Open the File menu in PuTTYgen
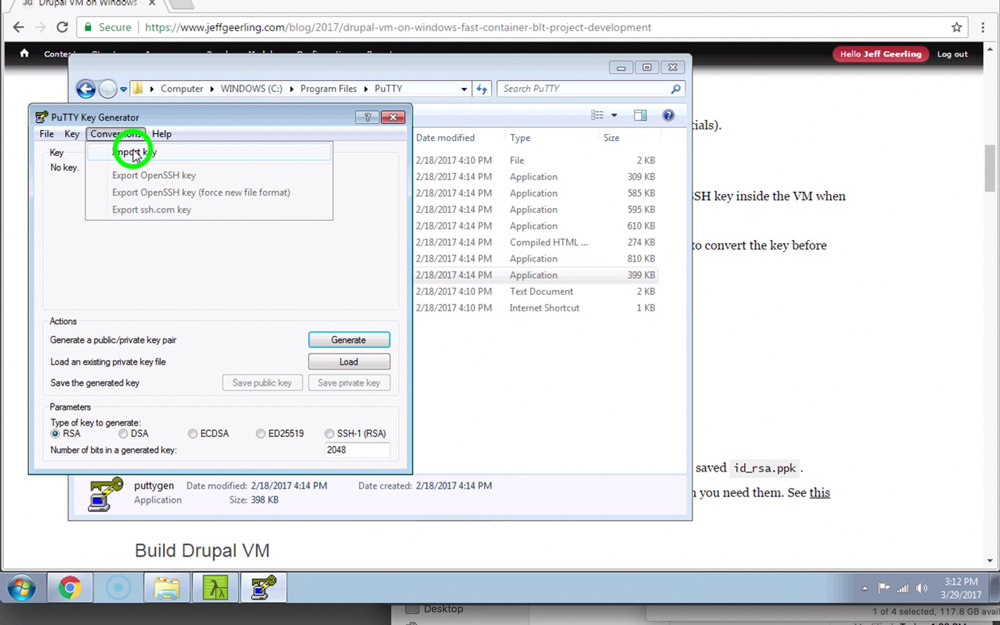Image resolution: width=1000 pixels, height=625 pixels. pyautogui.click(x=47, y=134)
